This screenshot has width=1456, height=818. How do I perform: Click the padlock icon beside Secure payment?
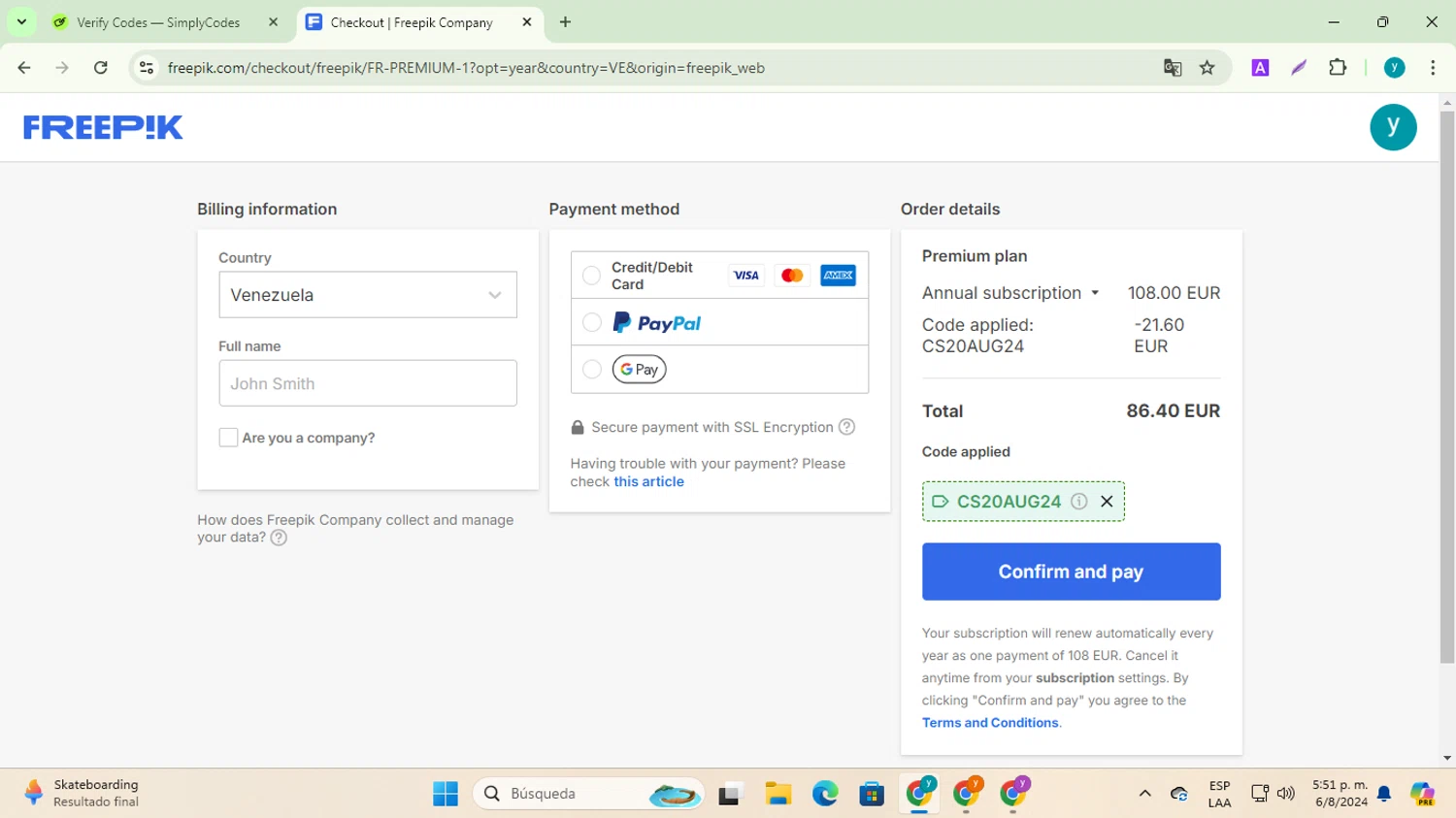click(x=578, y=427)
